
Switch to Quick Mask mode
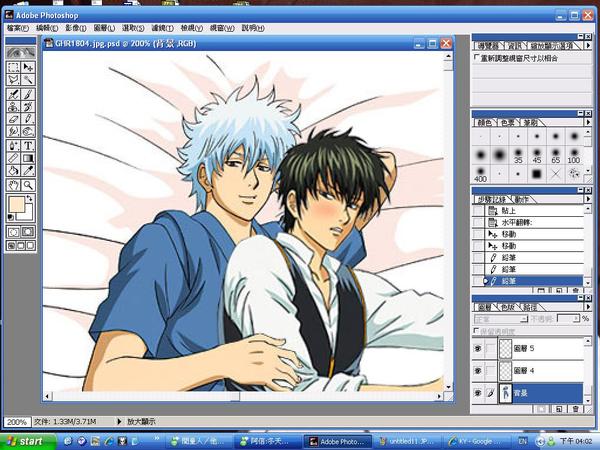28,232
